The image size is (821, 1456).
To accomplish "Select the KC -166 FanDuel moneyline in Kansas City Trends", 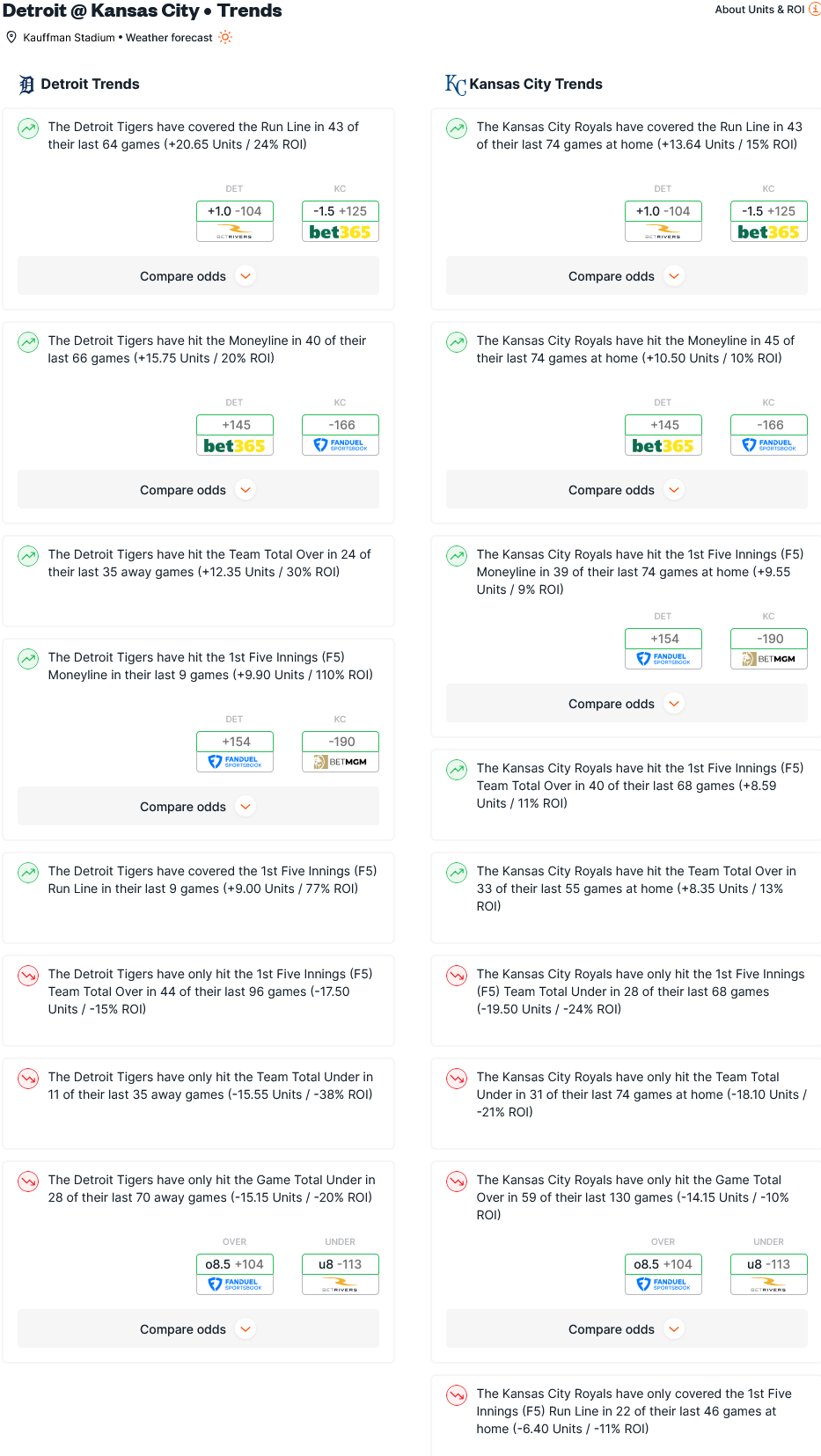I will click(769, 435).
